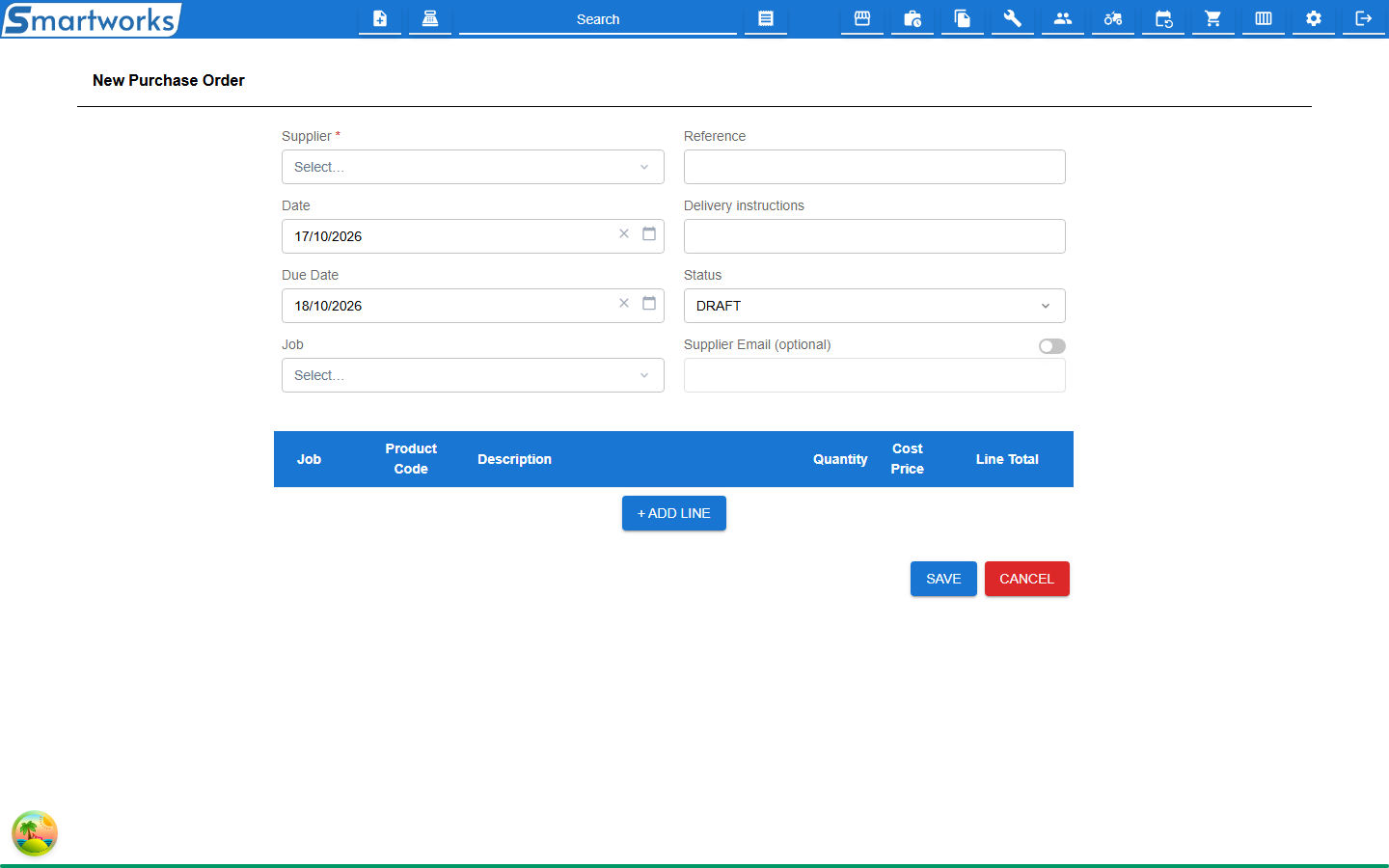Click the Delivery instructions field

[875, 236]
